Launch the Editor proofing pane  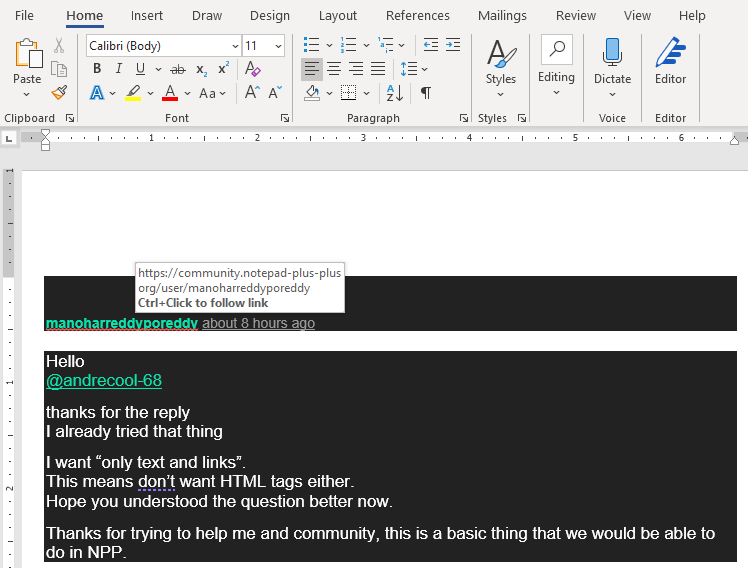[x=670, y=61]
